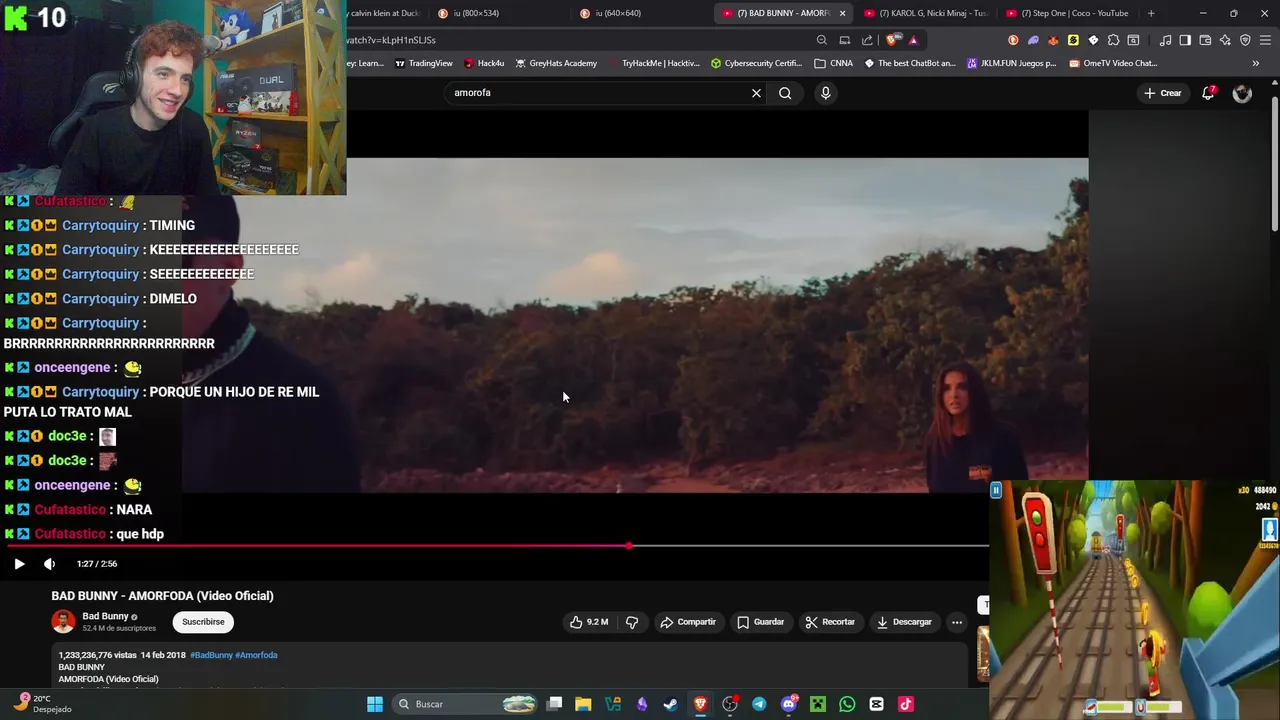
Task: Open Task View in taskbar
Action: [x=555, y=704]
